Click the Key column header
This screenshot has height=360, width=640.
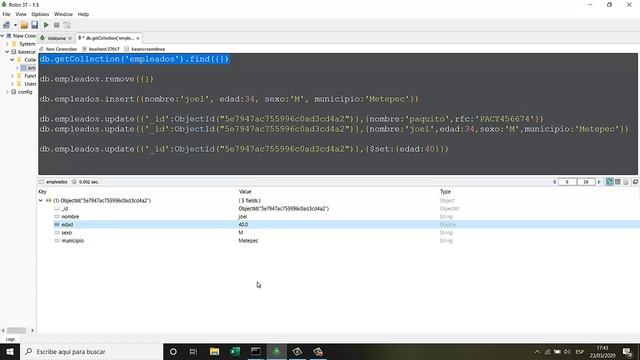pyautogui.click(x=42, y=191)
